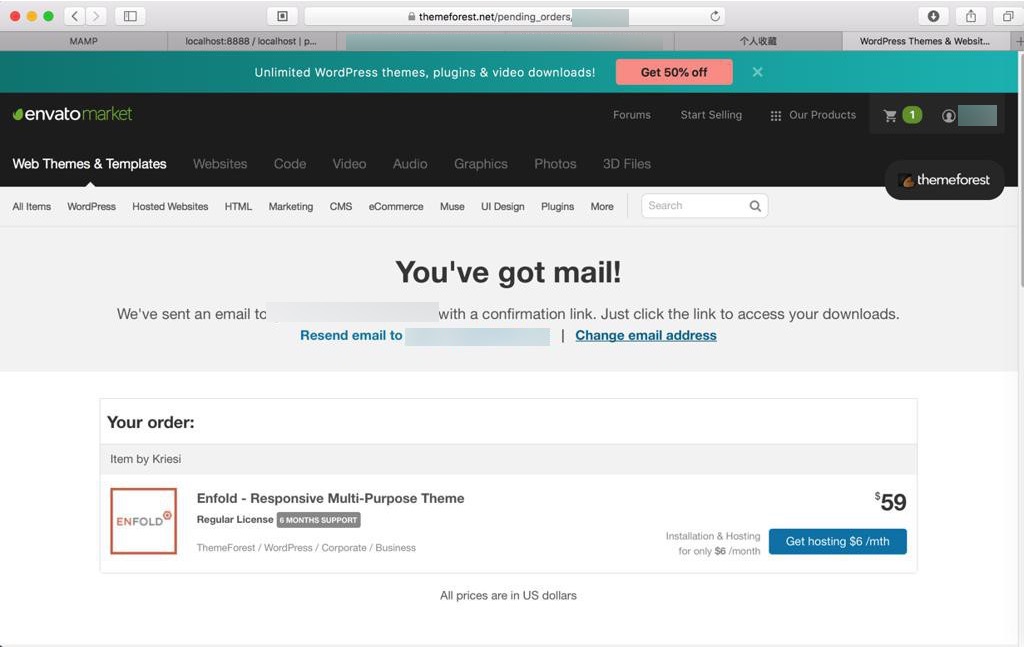Click Get hosting $6 /mth button
Viewport: 1024px width, 647px height.
(837, 541)
